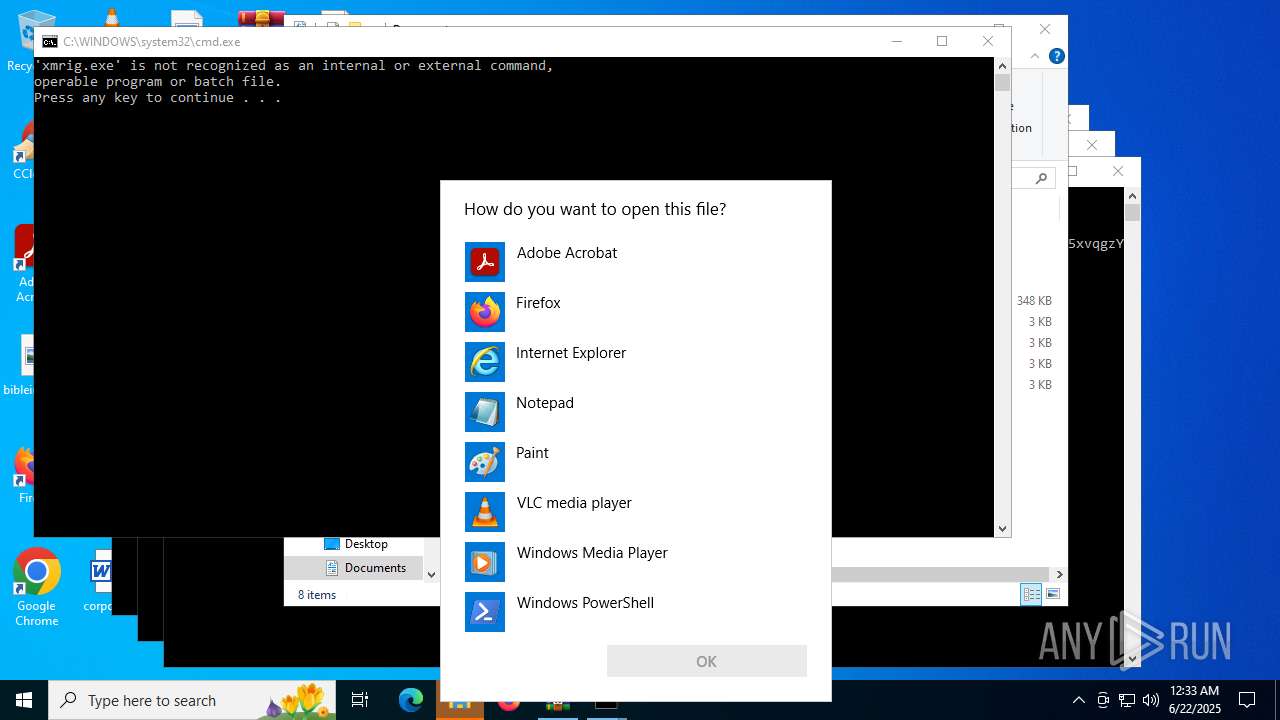
Task: Show hidden system tray icons chevron
Action: click(1078, 700)
